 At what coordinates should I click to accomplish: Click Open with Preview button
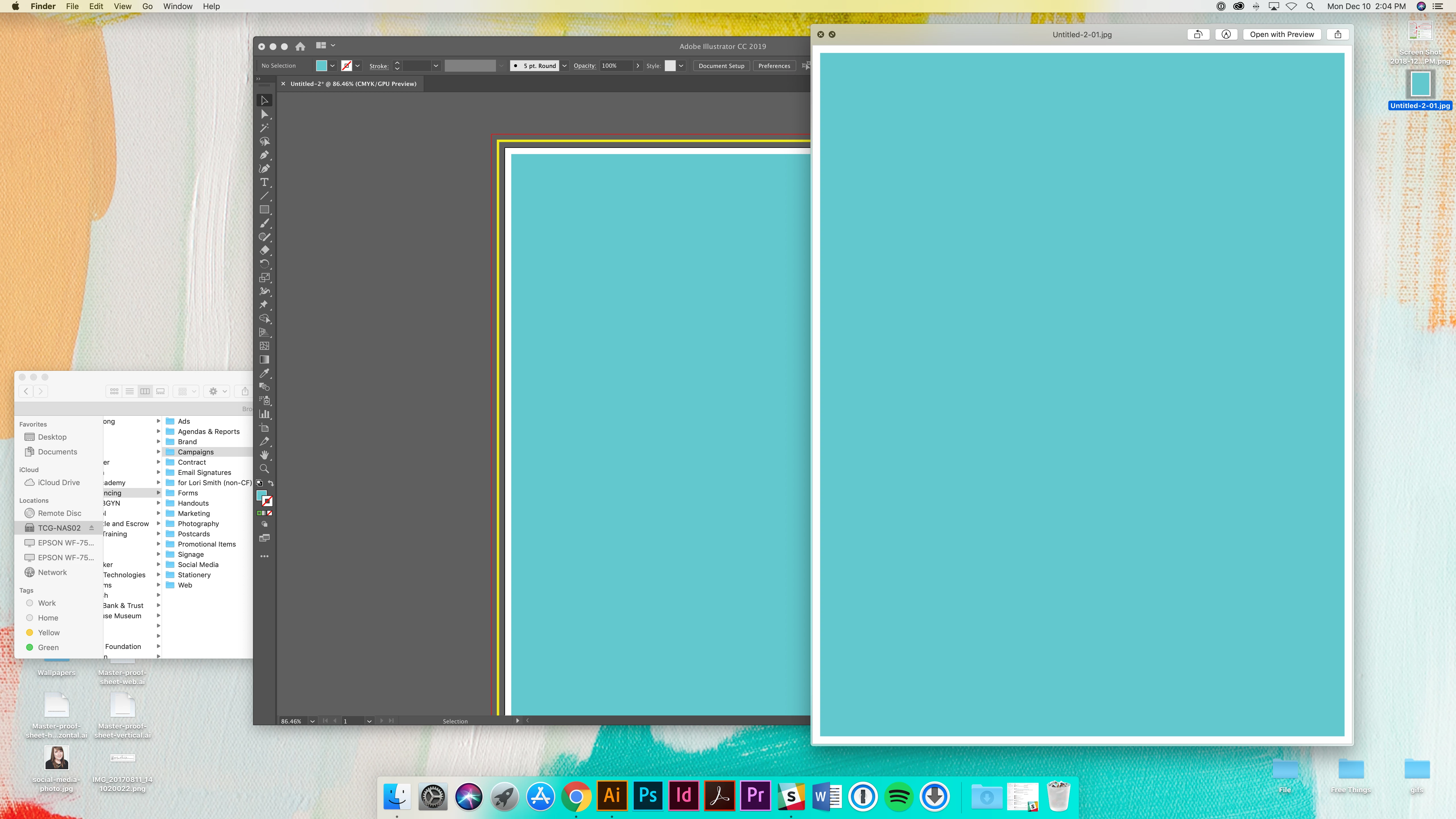click(x=1281, y=34)
